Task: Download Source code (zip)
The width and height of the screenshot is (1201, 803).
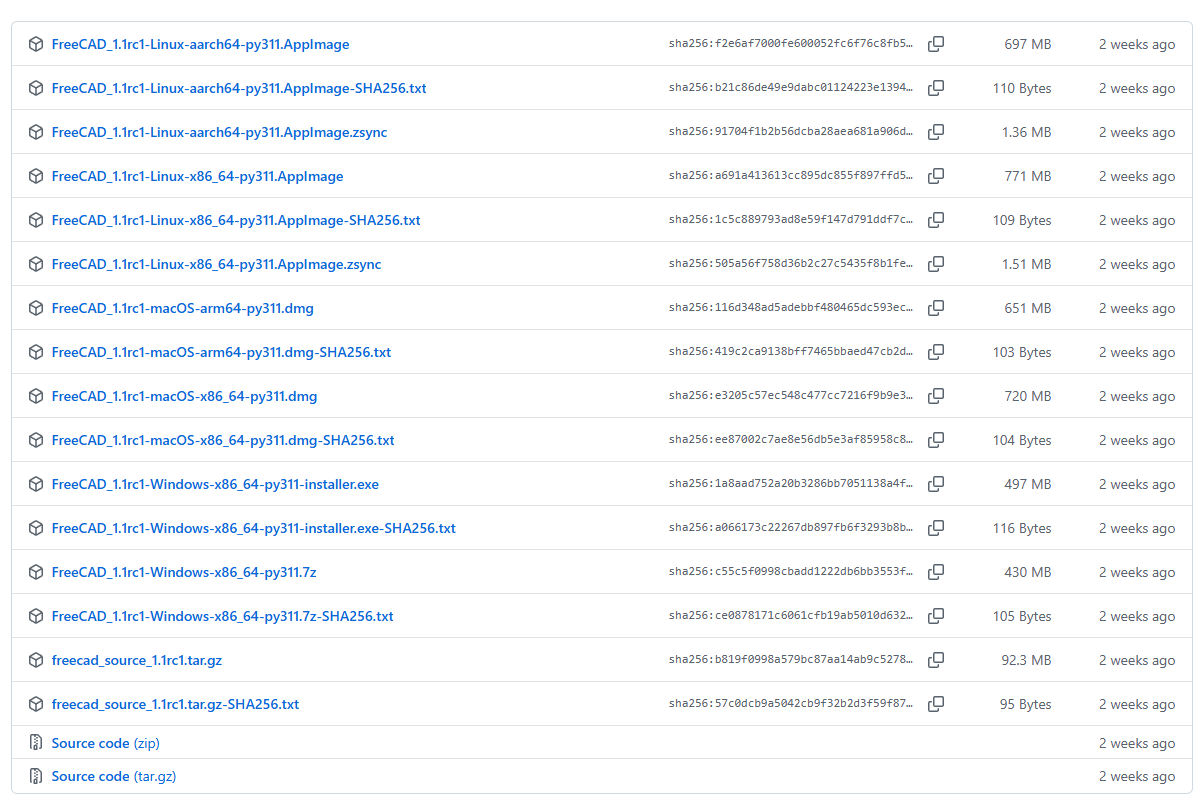Action: click(x=106, y=743)
